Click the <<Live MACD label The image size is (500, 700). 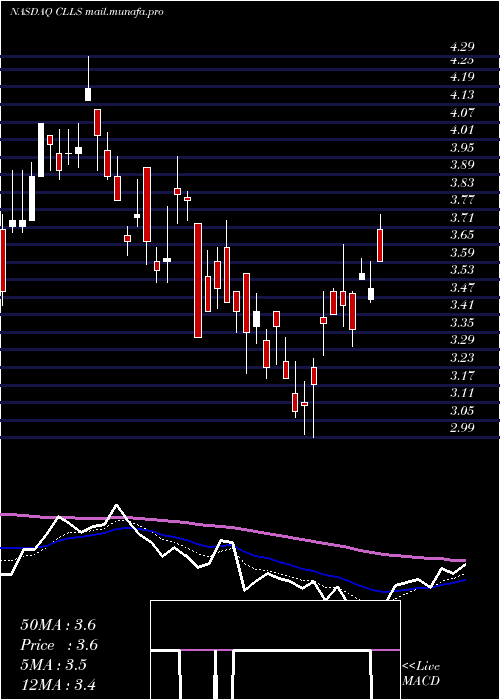[421, 674]
